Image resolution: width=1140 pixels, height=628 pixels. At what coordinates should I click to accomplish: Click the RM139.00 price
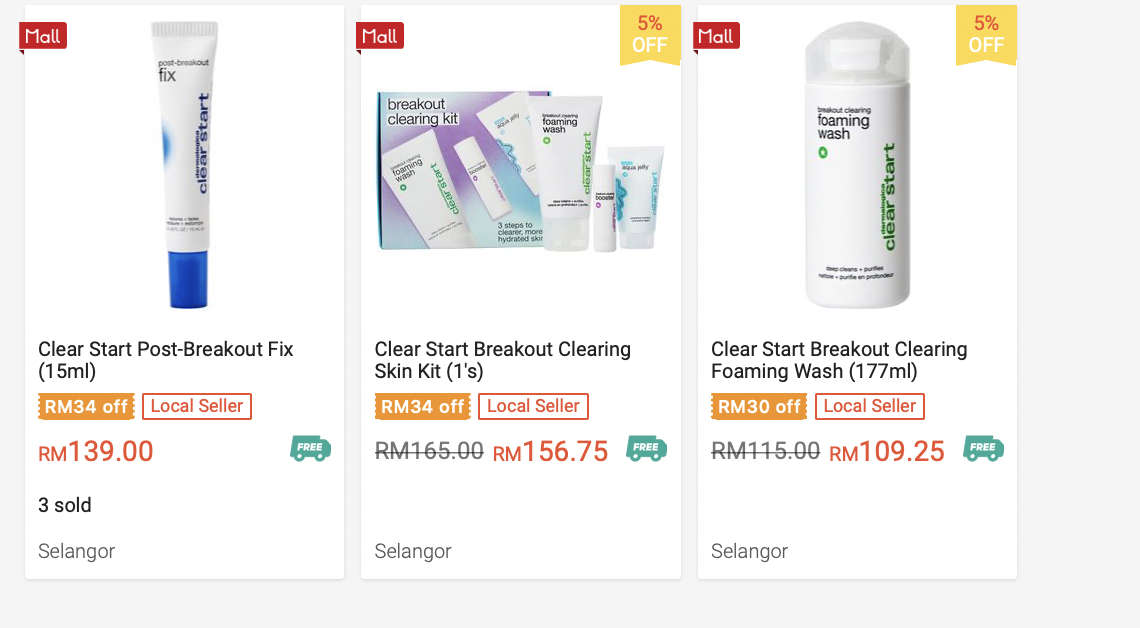click(x=96, y=452)
